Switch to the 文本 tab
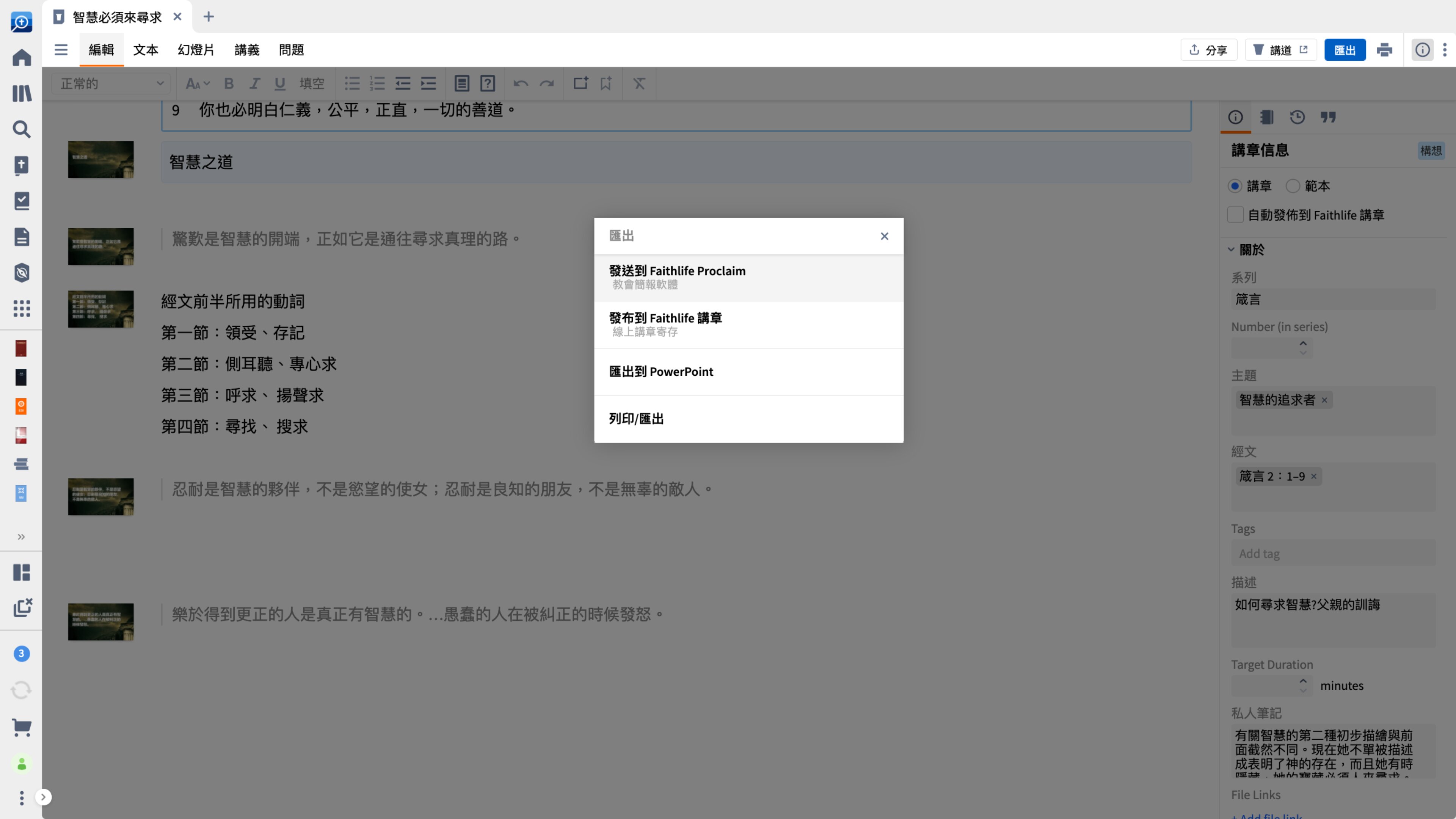This screenshot has width=1456, height=819. tap(145, 50)
